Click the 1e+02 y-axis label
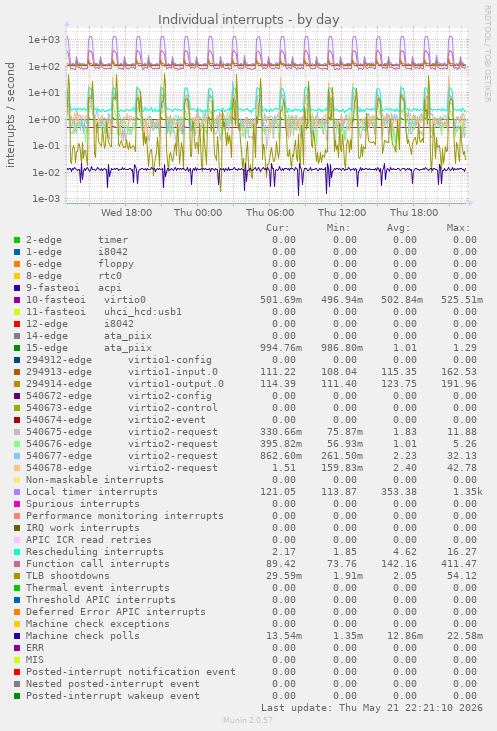This screenshot has width=497, height=731. click(44, 66)
